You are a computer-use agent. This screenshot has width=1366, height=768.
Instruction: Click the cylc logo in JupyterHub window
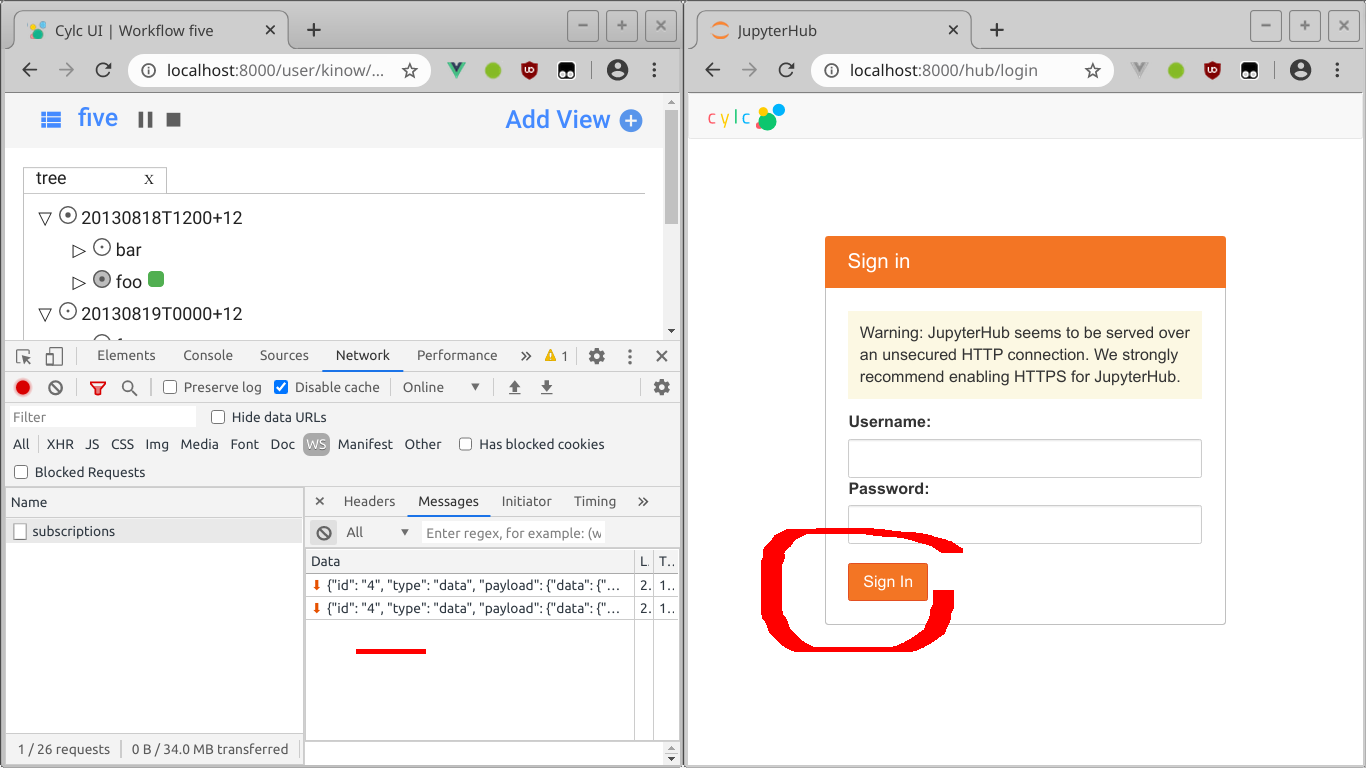tap(746, 117)
